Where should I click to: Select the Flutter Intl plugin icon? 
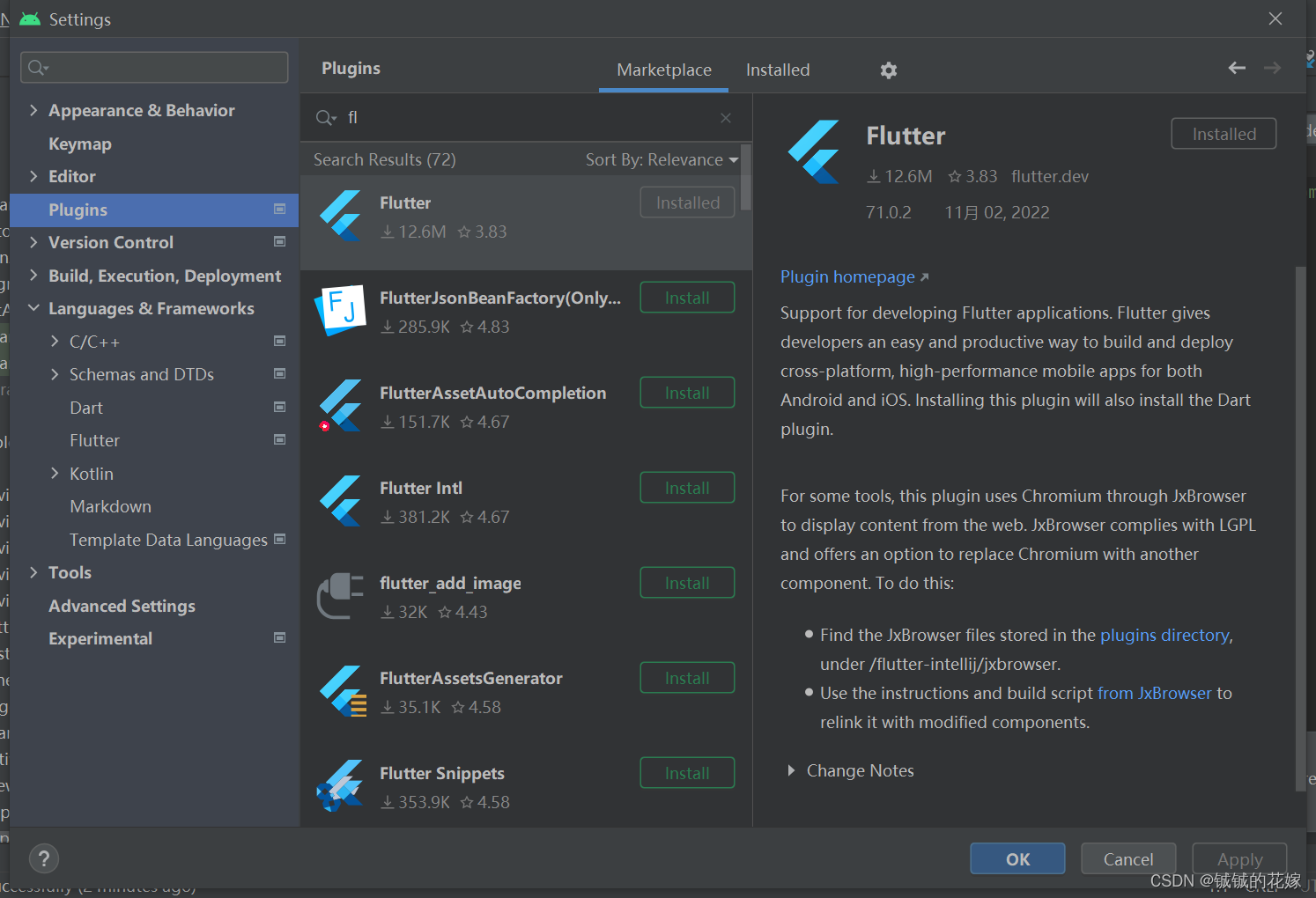tap(341, 500)
